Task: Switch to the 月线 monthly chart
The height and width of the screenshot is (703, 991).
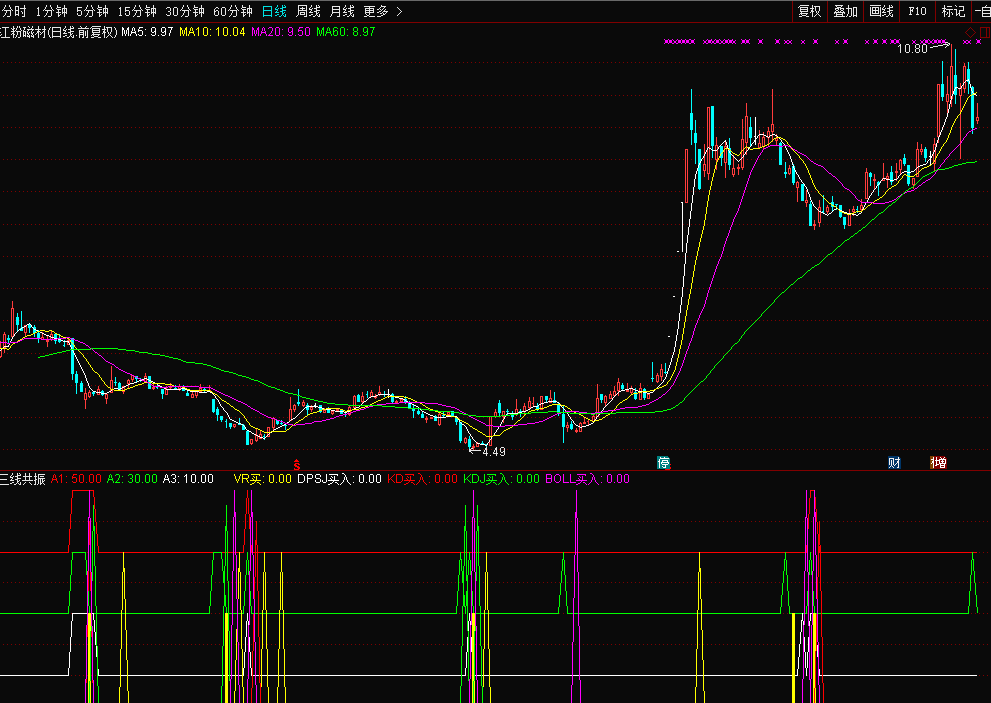Action: click(x=343, y=11)
